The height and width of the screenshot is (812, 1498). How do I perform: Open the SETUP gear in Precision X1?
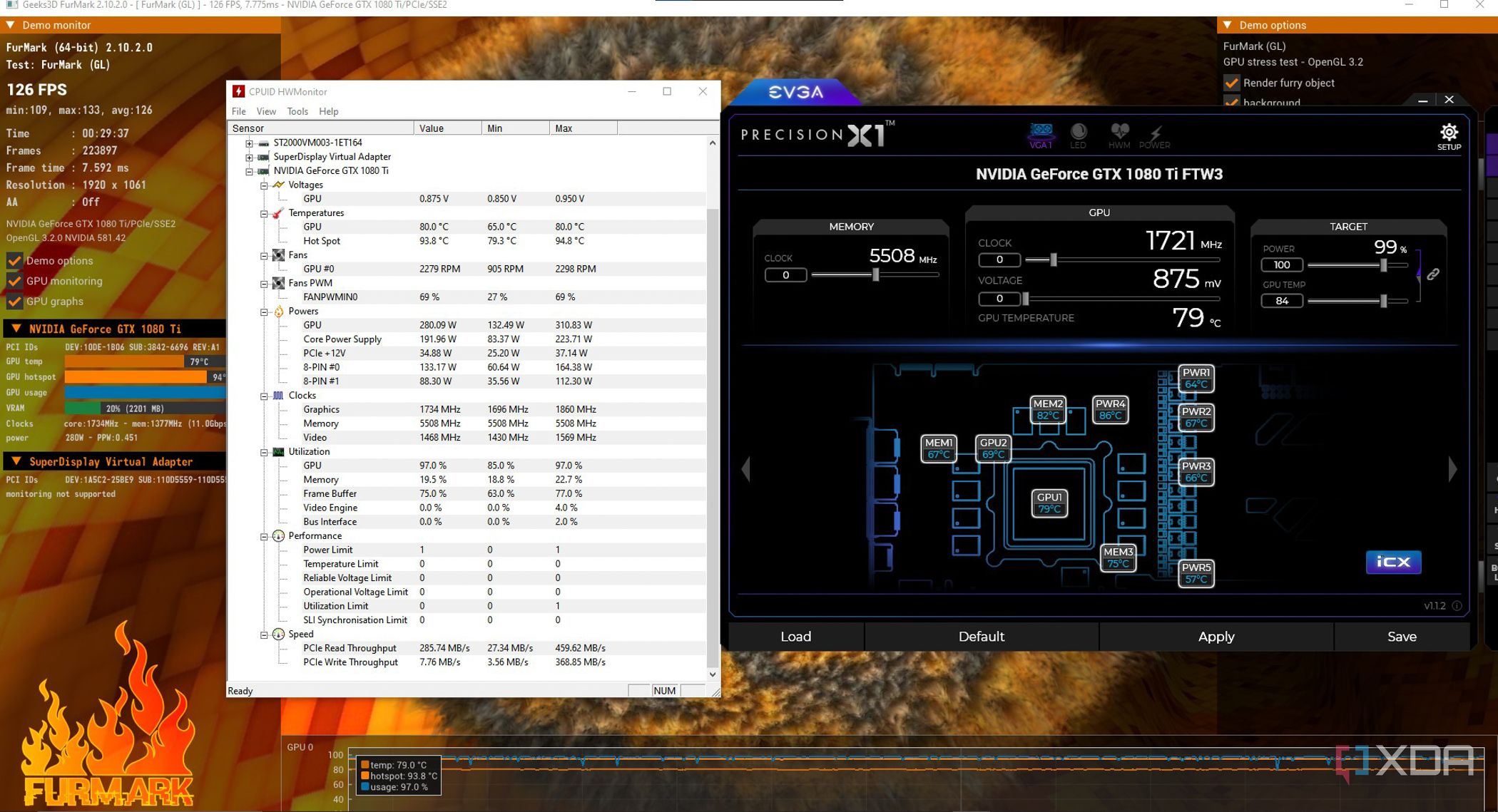tap(1449, 136)
